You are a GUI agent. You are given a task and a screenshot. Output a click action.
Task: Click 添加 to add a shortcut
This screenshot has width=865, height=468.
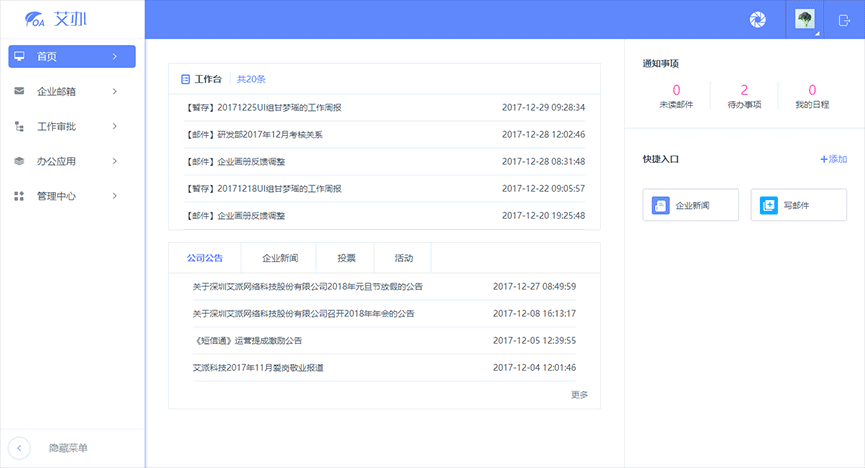(833, 159)
